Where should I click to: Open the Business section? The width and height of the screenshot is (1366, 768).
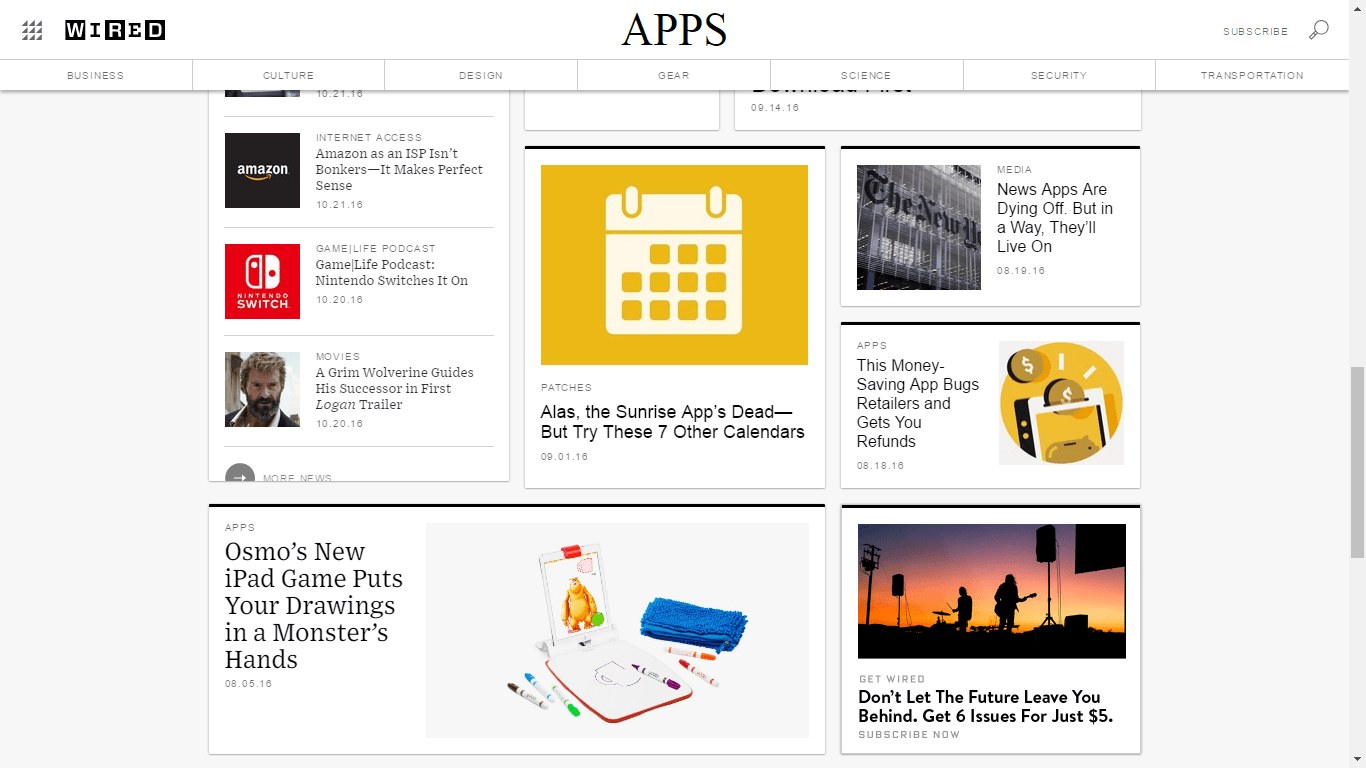coord(96,75)
